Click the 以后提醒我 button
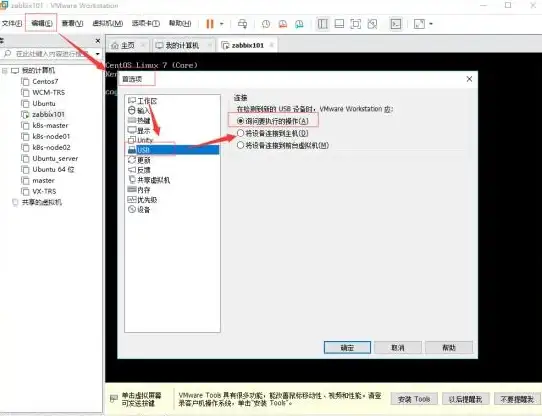Image resolution: width=542 pixels, height=416 pixels. [465, 399]
